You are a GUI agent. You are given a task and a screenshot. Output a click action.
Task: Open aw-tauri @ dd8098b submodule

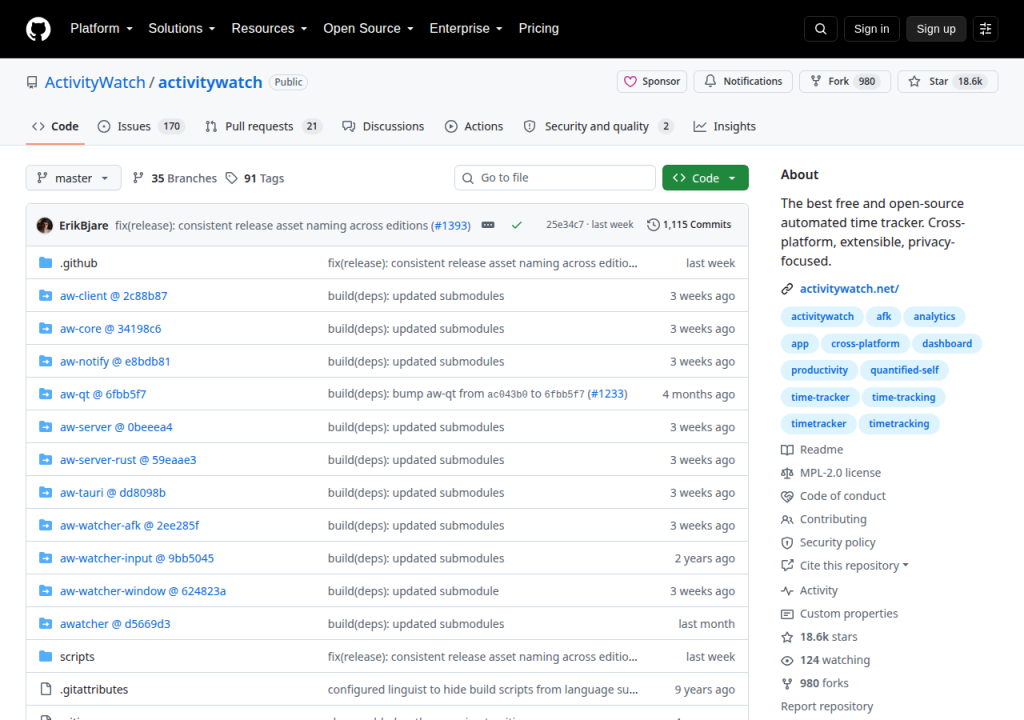tap(112, 493)
